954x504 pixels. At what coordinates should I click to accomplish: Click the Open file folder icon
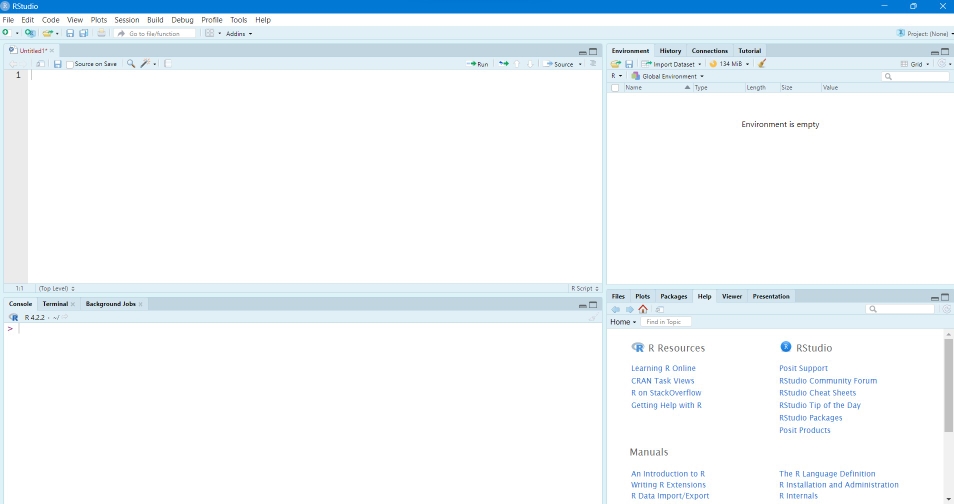tap(47, 33)
